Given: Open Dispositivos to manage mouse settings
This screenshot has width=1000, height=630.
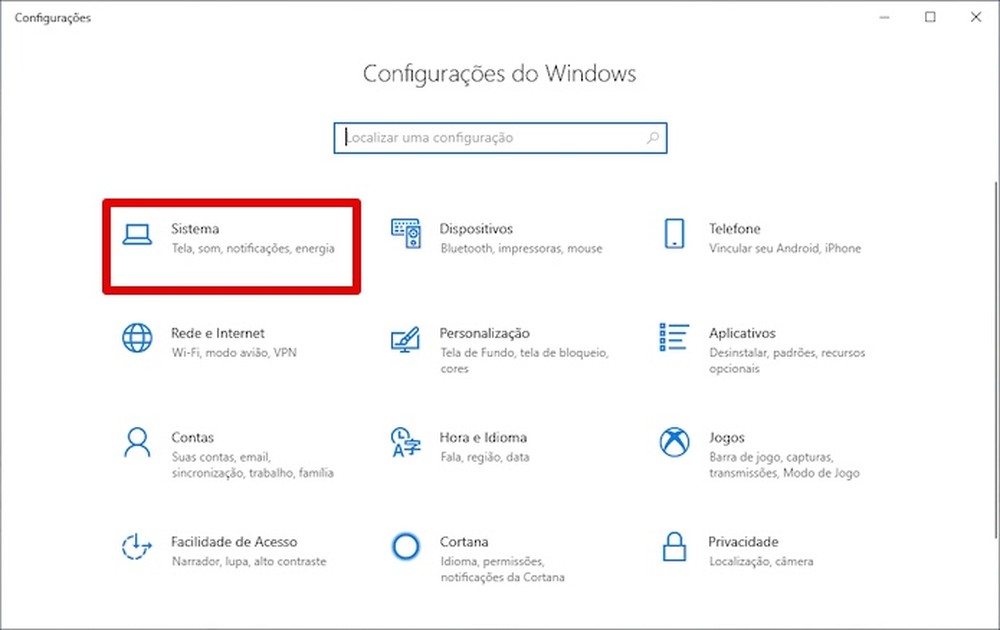Looking at the screenshot, I should [477, 228].
